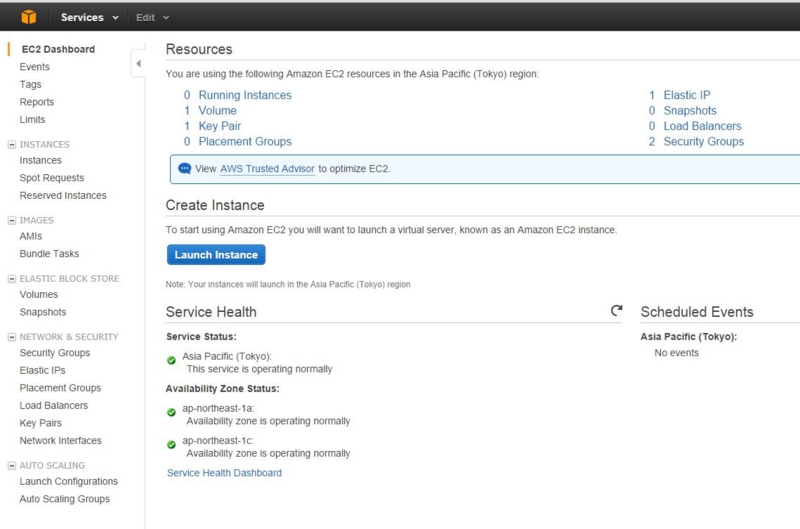Collapse the NETWORK & SECURITY section
Screen dimensions: 800x529
12,337
